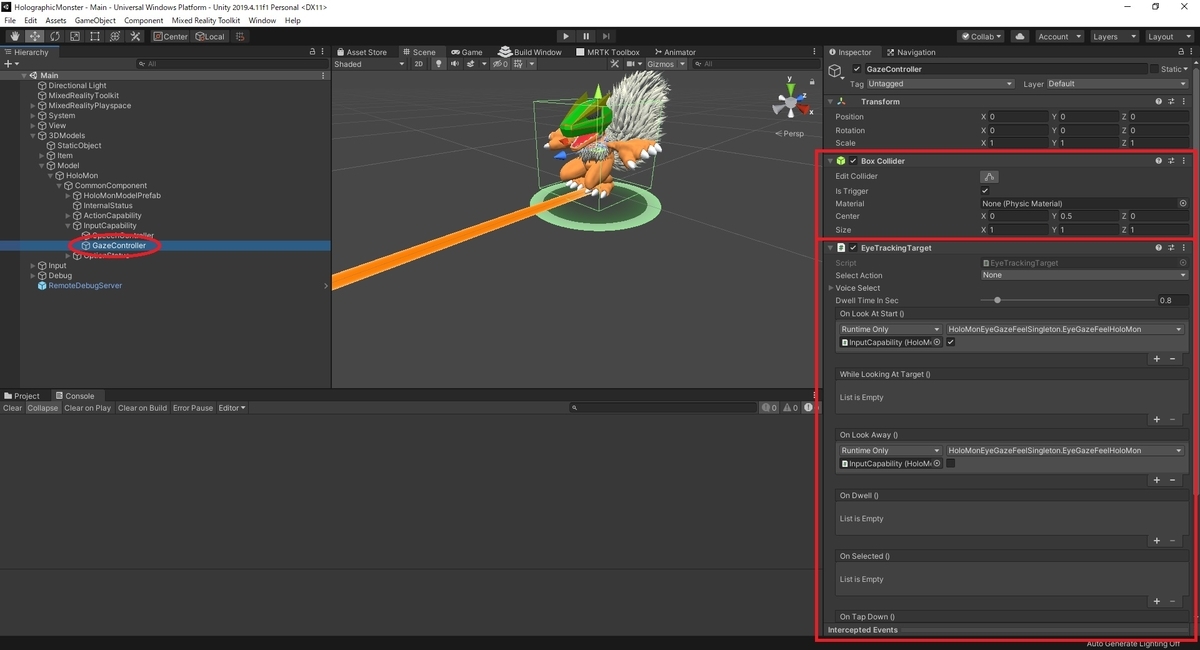1200x650 pixels.
Task: Uncheck the Is Trigger checkbox
Action: 985,191
